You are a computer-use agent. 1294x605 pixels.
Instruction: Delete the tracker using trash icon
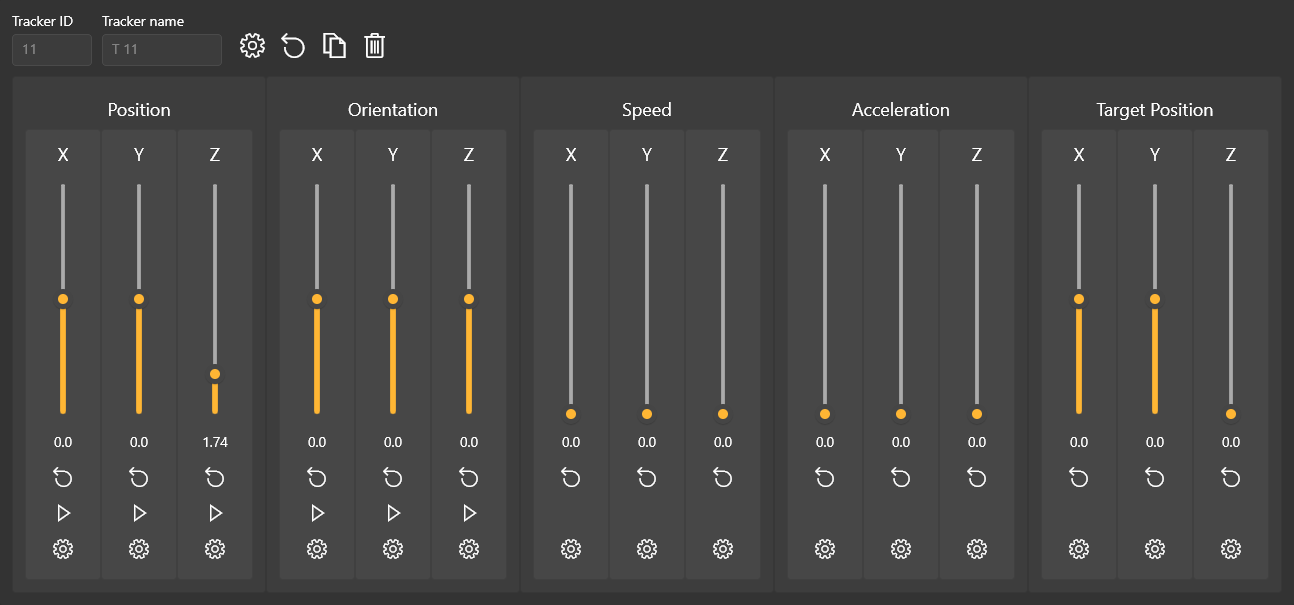[375, 45]
